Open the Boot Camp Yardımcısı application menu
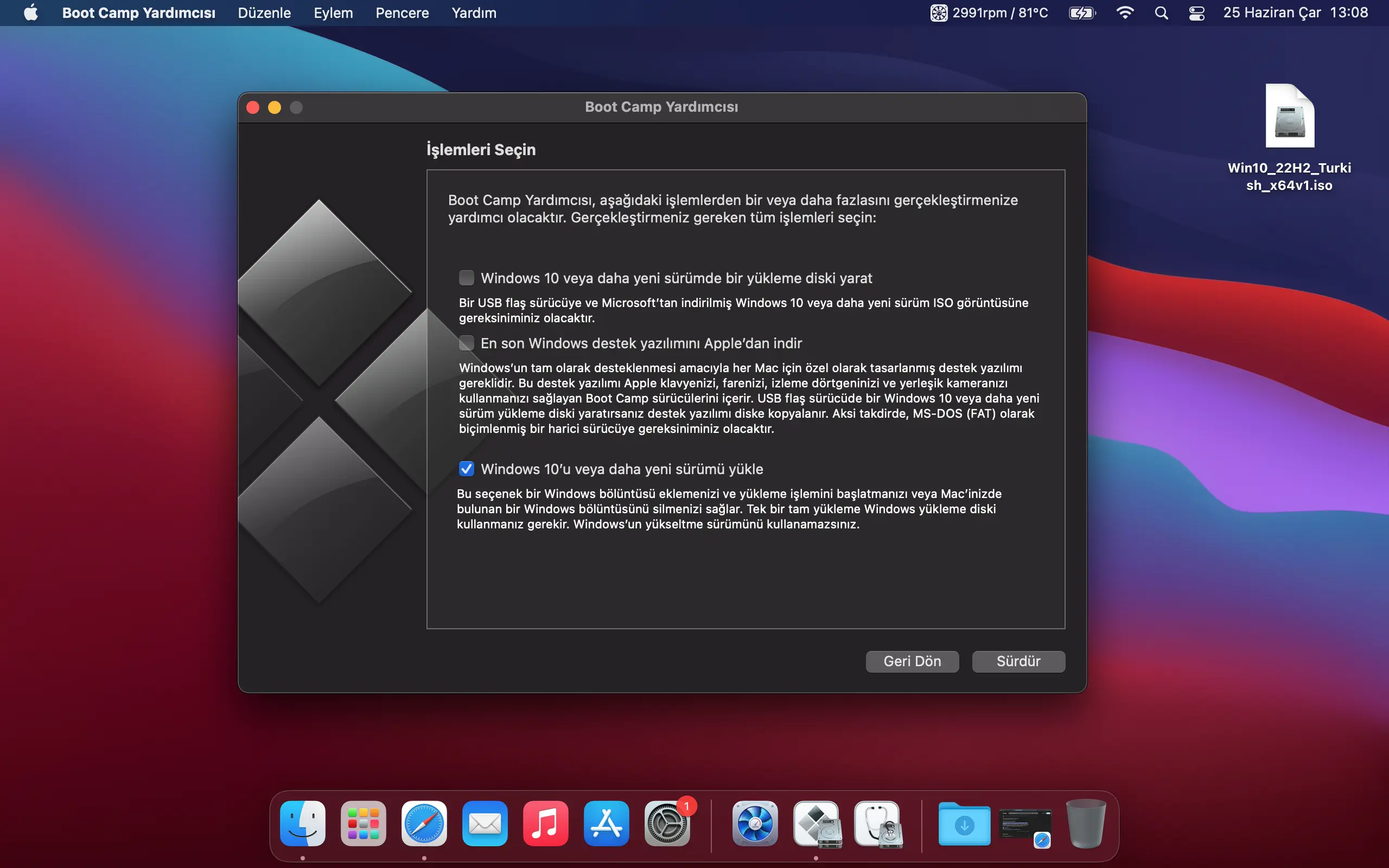 [x=139, y=12]
